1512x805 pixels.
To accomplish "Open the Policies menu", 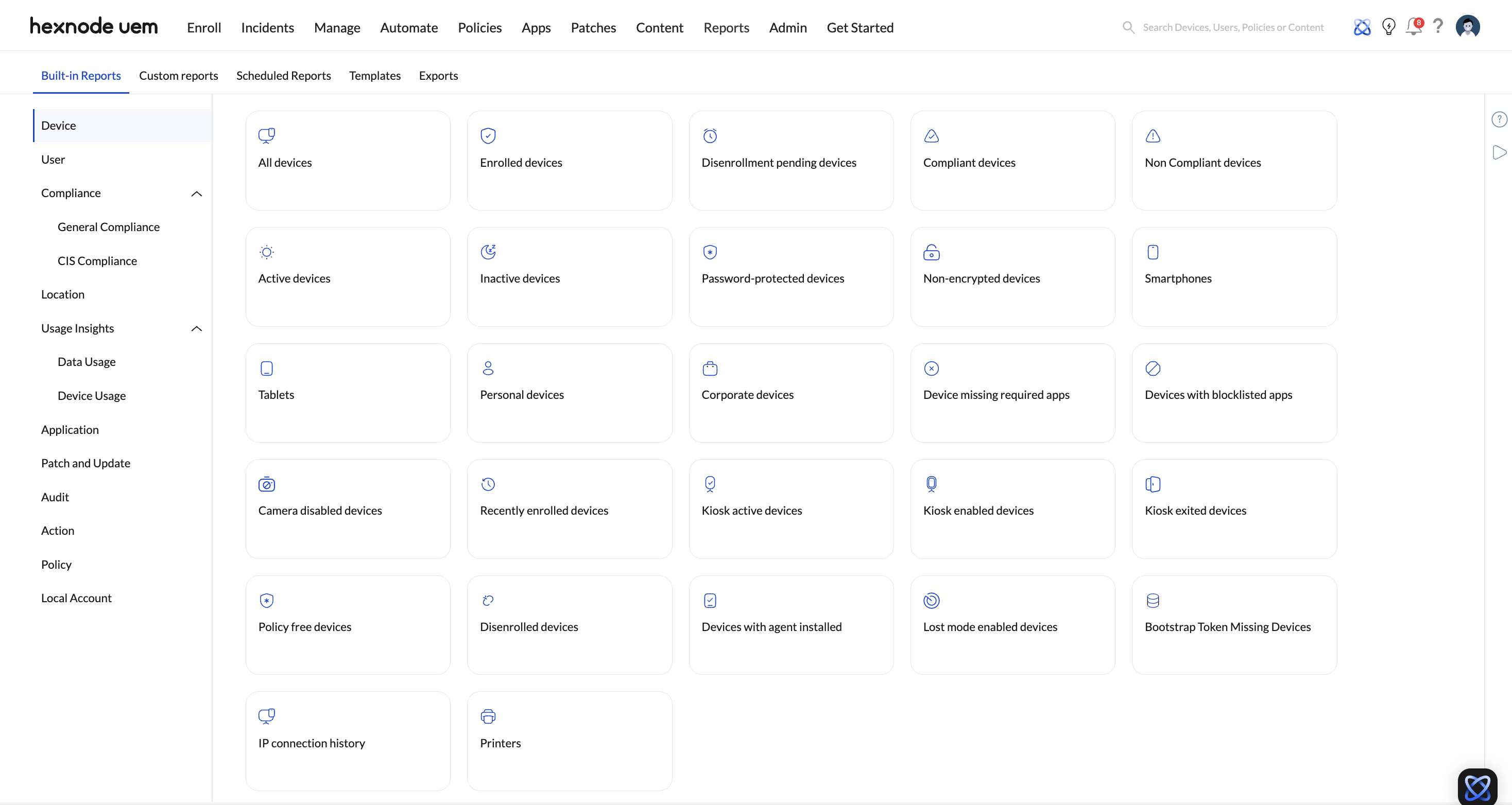I will pyautogui.click(x=479, y=28).
